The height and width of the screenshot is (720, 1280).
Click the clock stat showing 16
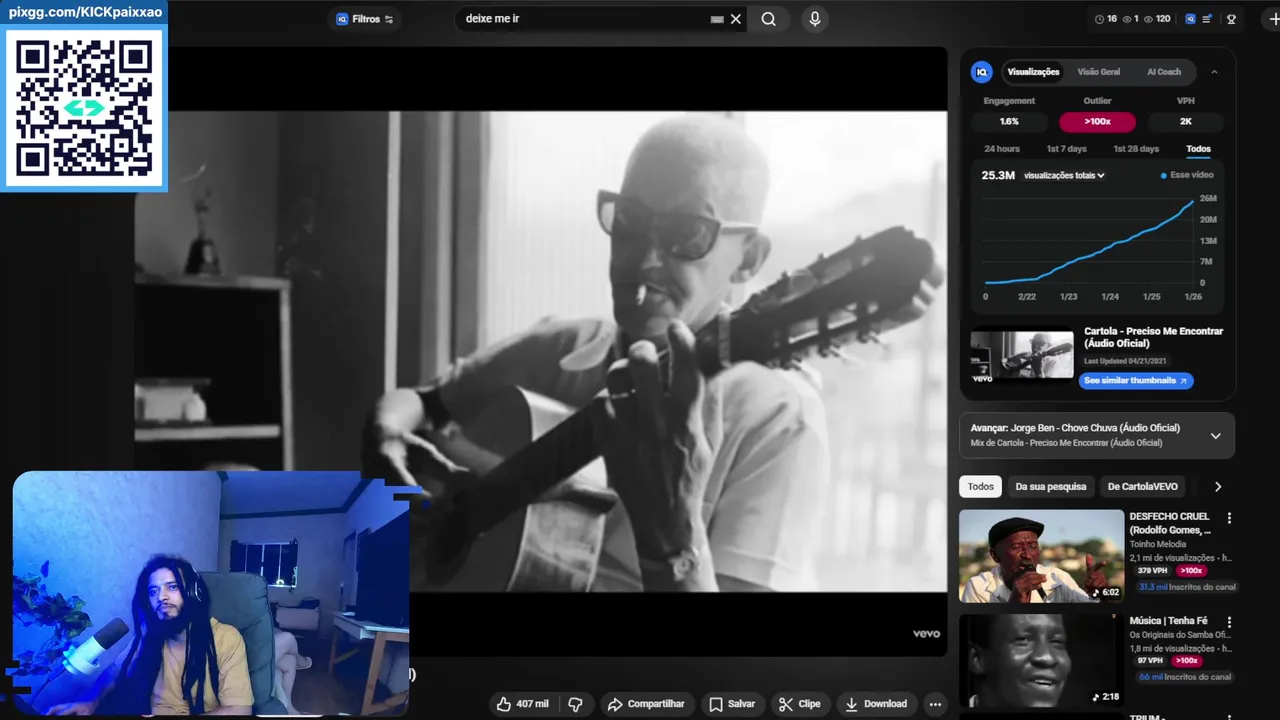(x=1106, y=19)
